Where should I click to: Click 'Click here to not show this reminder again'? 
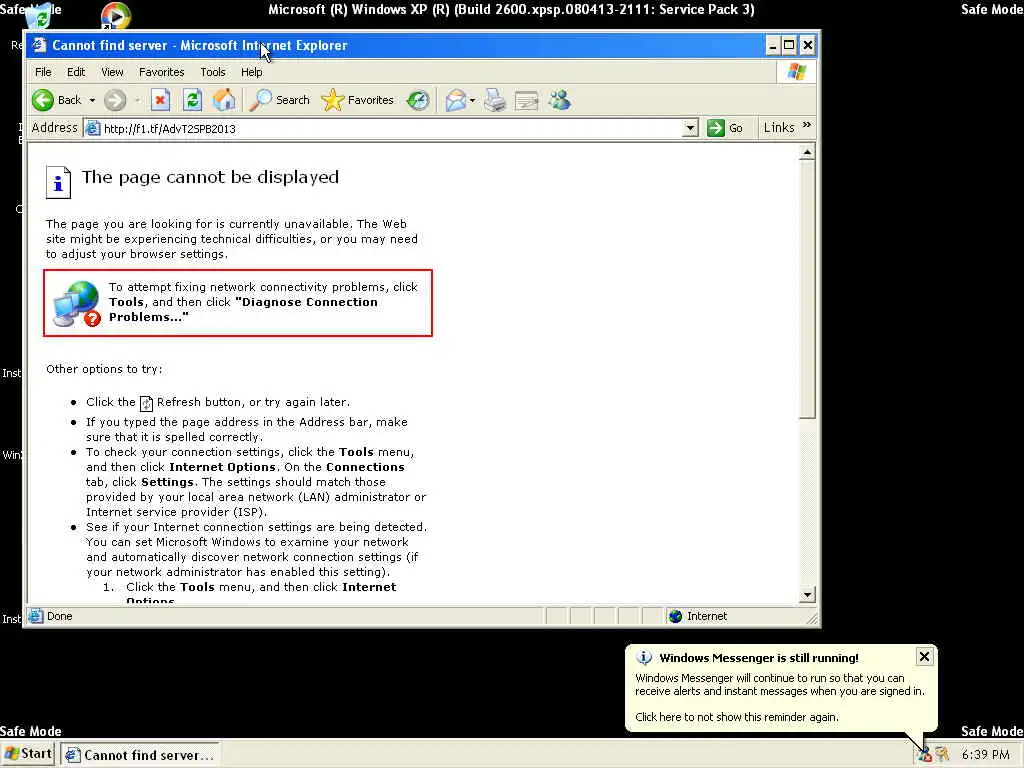click(x=737, y=716)
